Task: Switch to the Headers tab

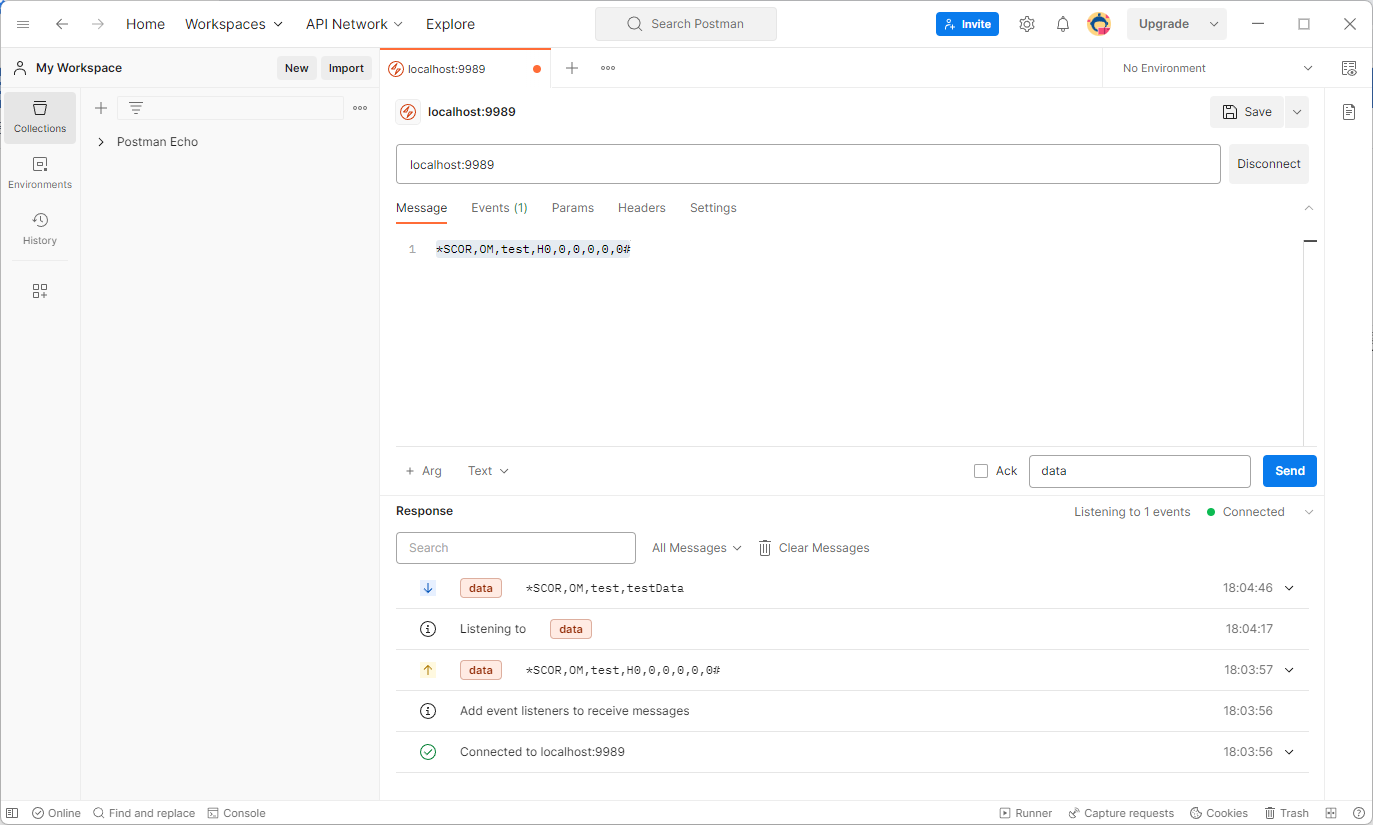Action: pyautogui.click(x=642, y=208)
